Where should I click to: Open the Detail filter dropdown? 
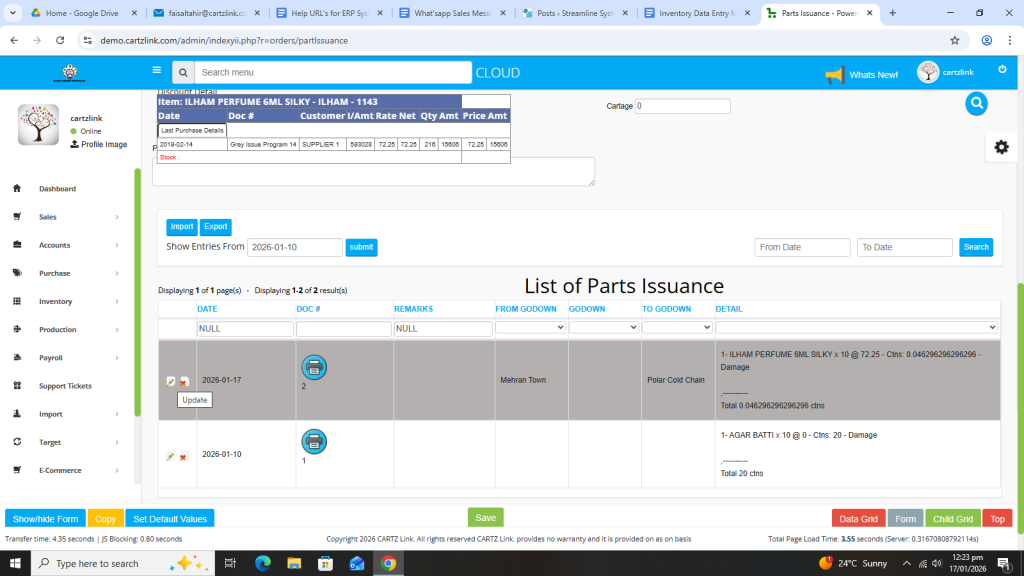coord(856,327)
